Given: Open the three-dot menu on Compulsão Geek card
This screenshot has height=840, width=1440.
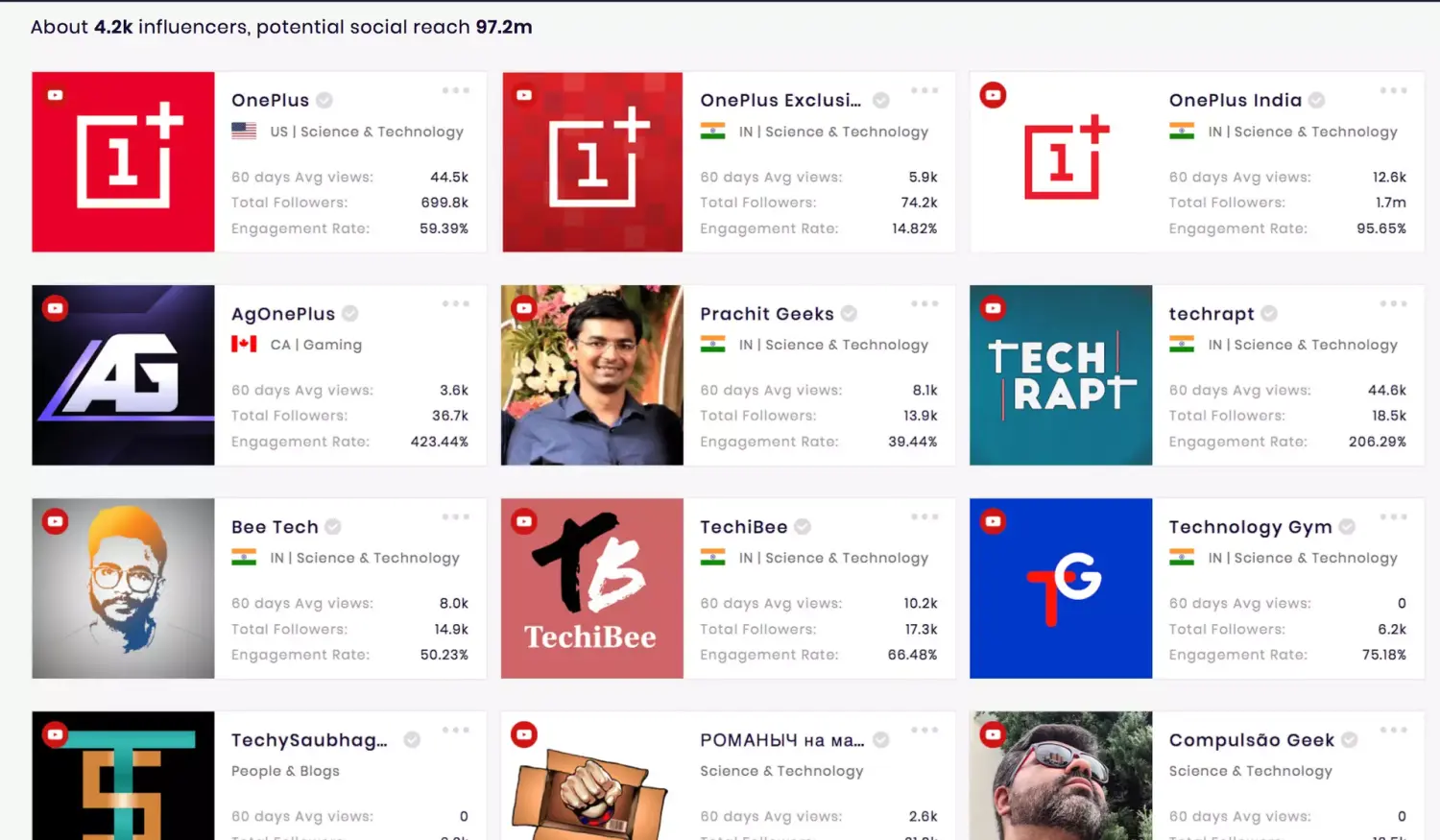Looking at the screenshot, I should pyautogui.click(x=1393, y=730).
